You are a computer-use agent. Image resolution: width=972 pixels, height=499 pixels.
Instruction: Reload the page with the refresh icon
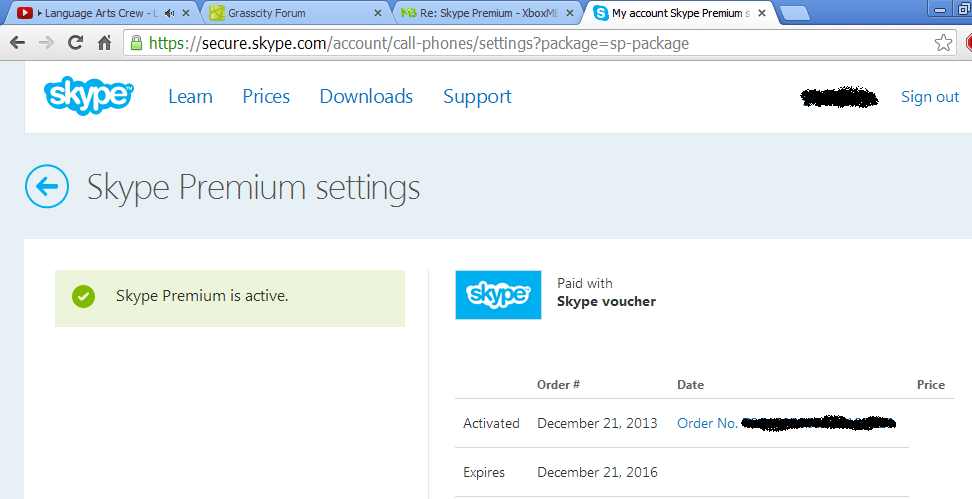(75, 44)
